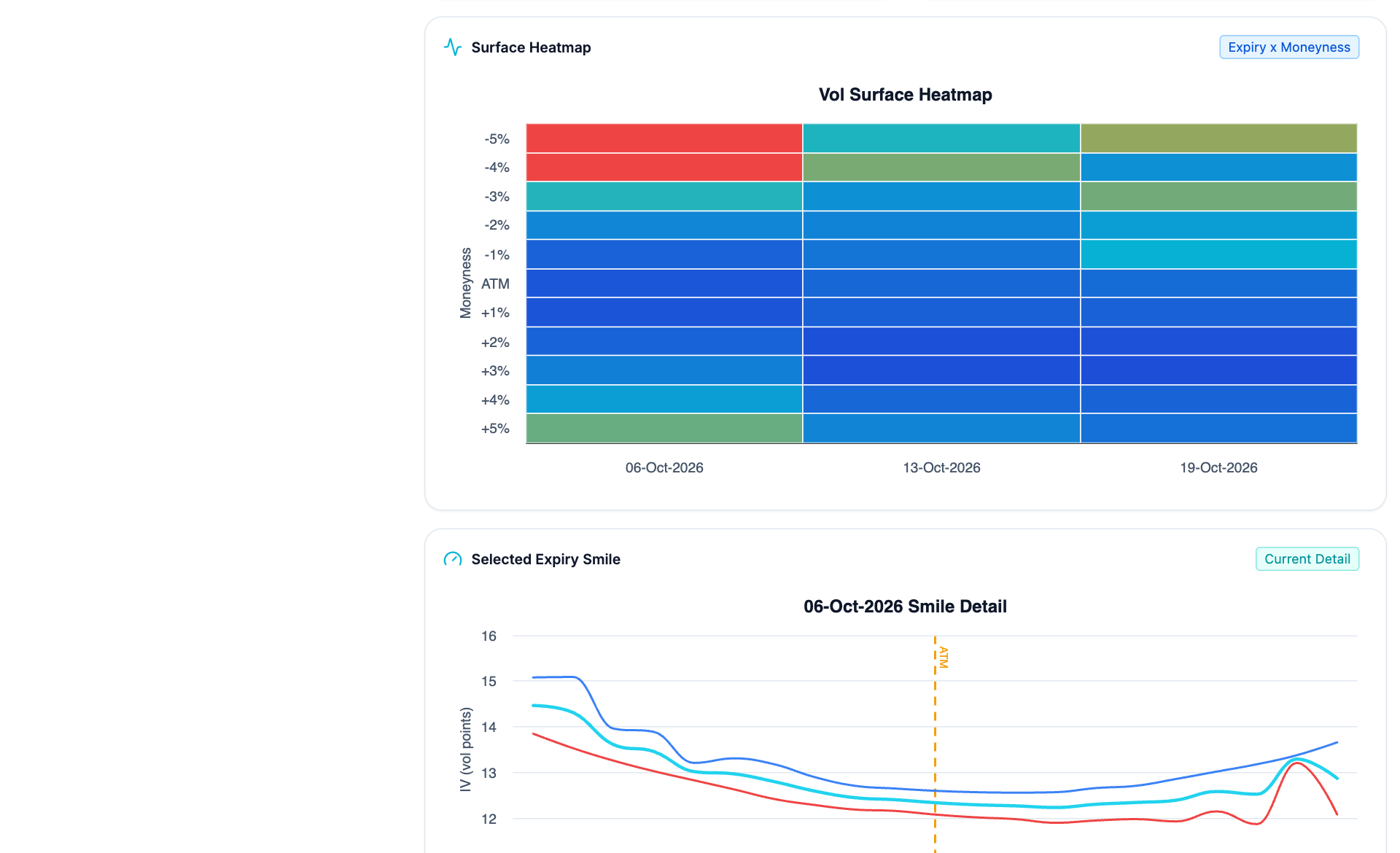The image size is (1400, 853).
Task: Select the olive -5% cell for 19-Oct-2026
Action: pyautogui.click(x=1219, y=139)
